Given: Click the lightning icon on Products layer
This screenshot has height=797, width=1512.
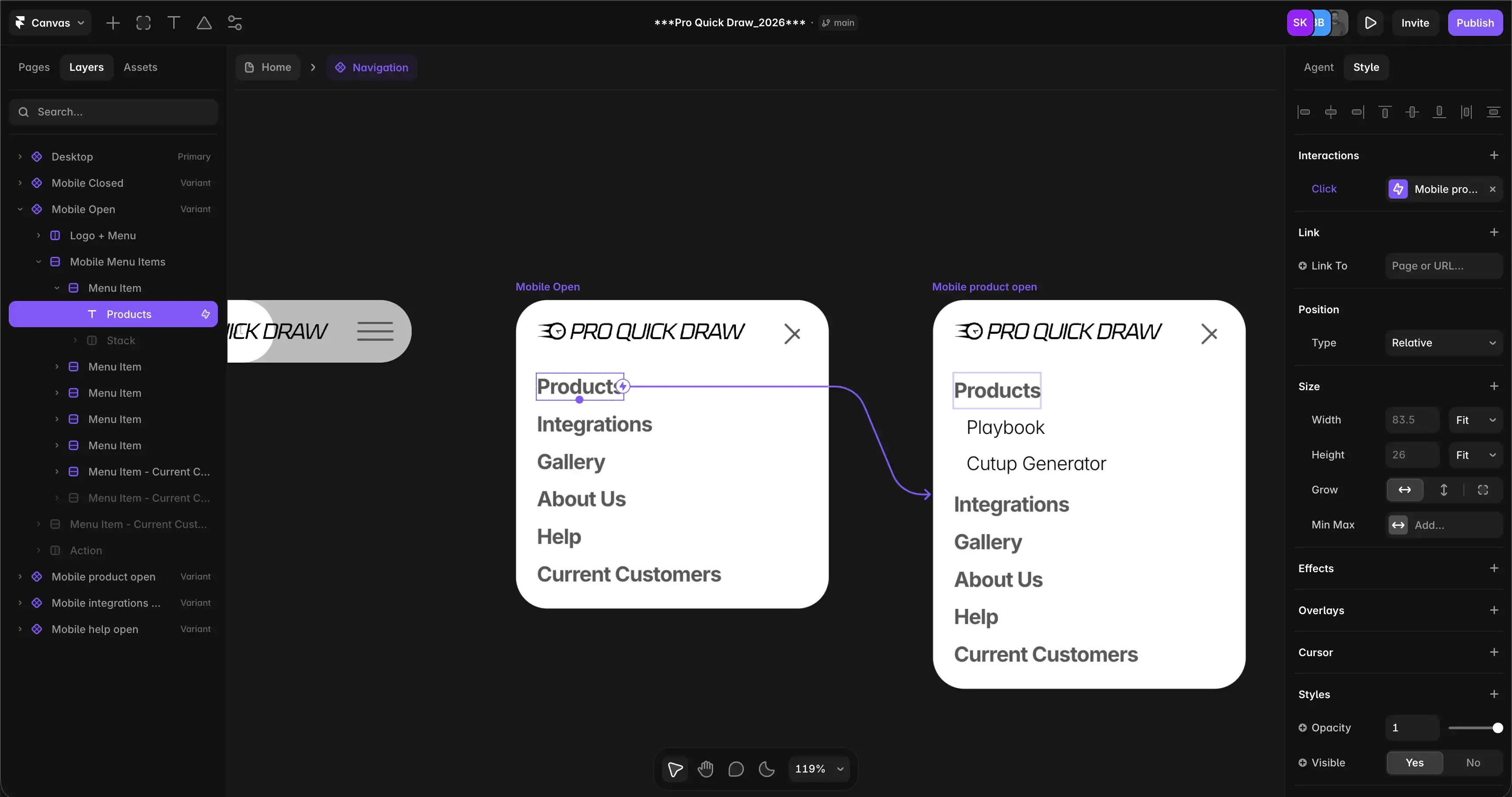Looking at the screenshot, I should [206, 315].
